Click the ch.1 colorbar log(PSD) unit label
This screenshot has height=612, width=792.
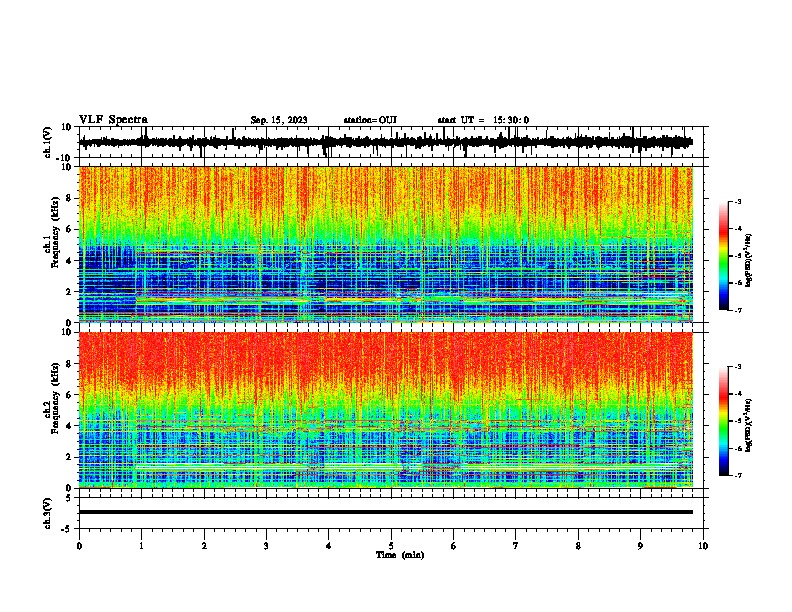749,261
